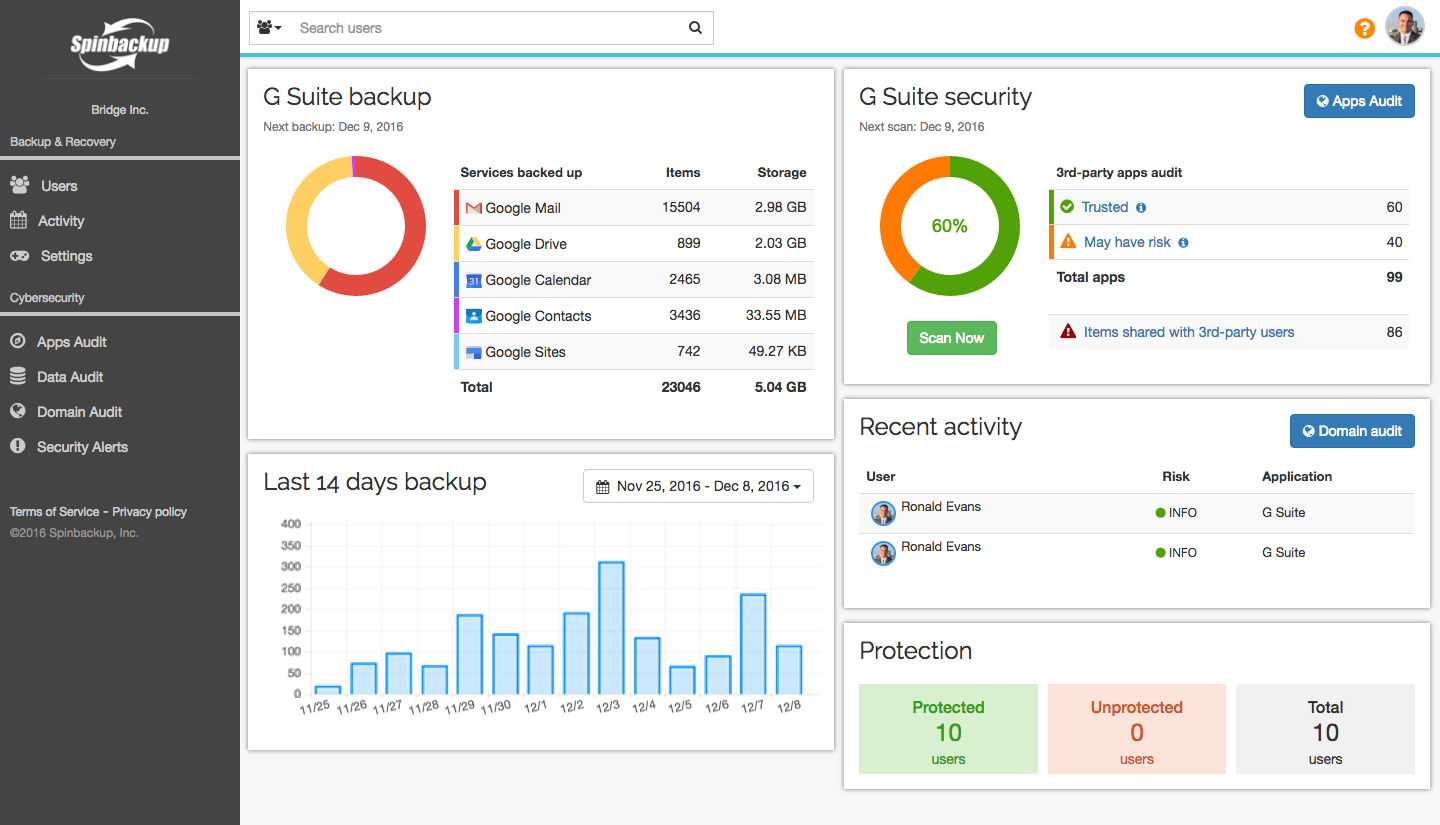Screen dimensions: 1440x825
Task: Click the search magnifier icon
Action: pos(695,28)
